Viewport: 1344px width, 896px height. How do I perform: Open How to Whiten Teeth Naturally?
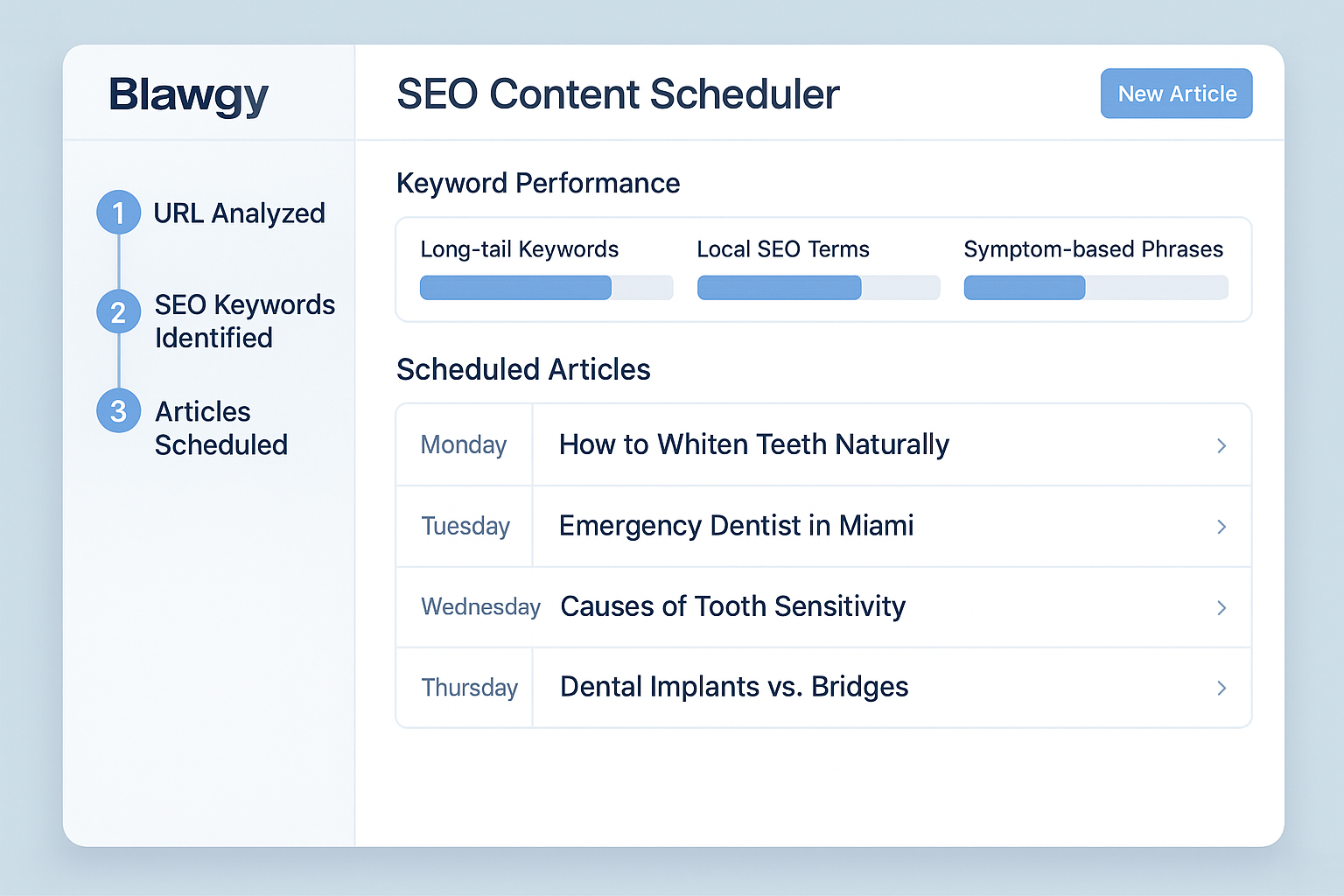click(x=754, y=444)
